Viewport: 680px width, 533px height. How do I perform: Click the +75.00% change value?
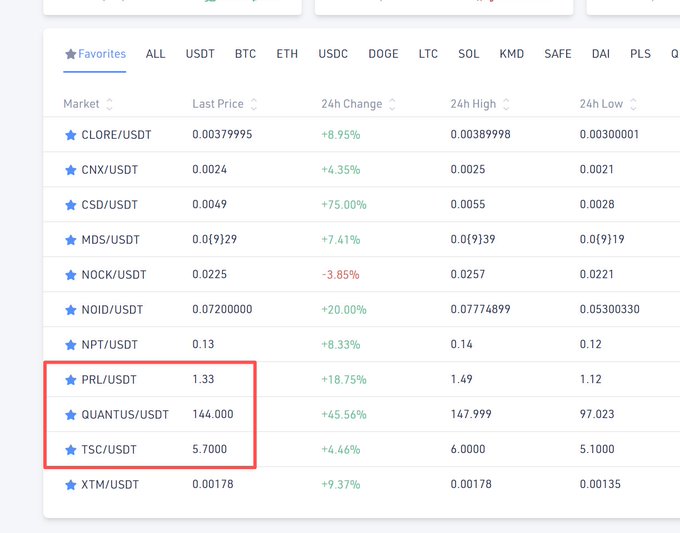[344, 205]
